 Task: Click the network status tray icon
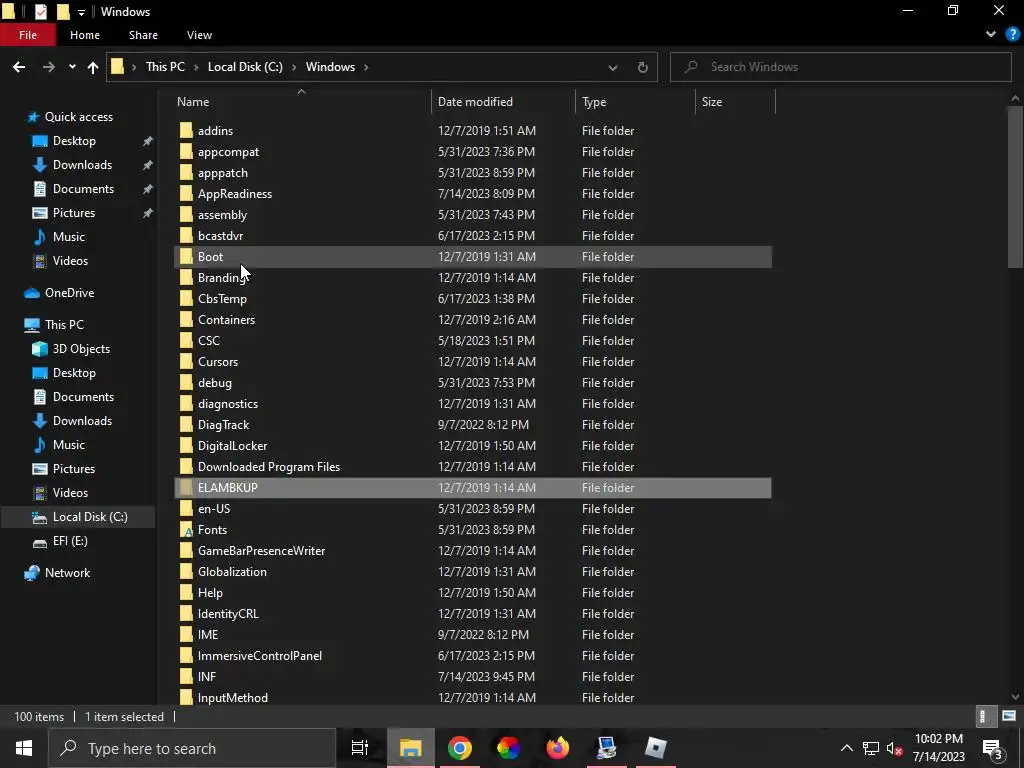coord(871,748)
